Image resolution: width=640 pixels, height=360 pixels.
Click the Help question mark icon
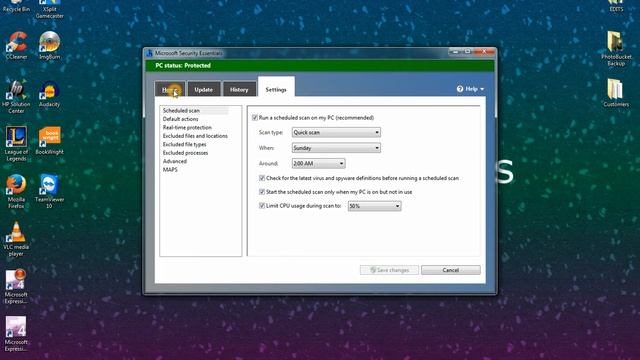[460, 89]
